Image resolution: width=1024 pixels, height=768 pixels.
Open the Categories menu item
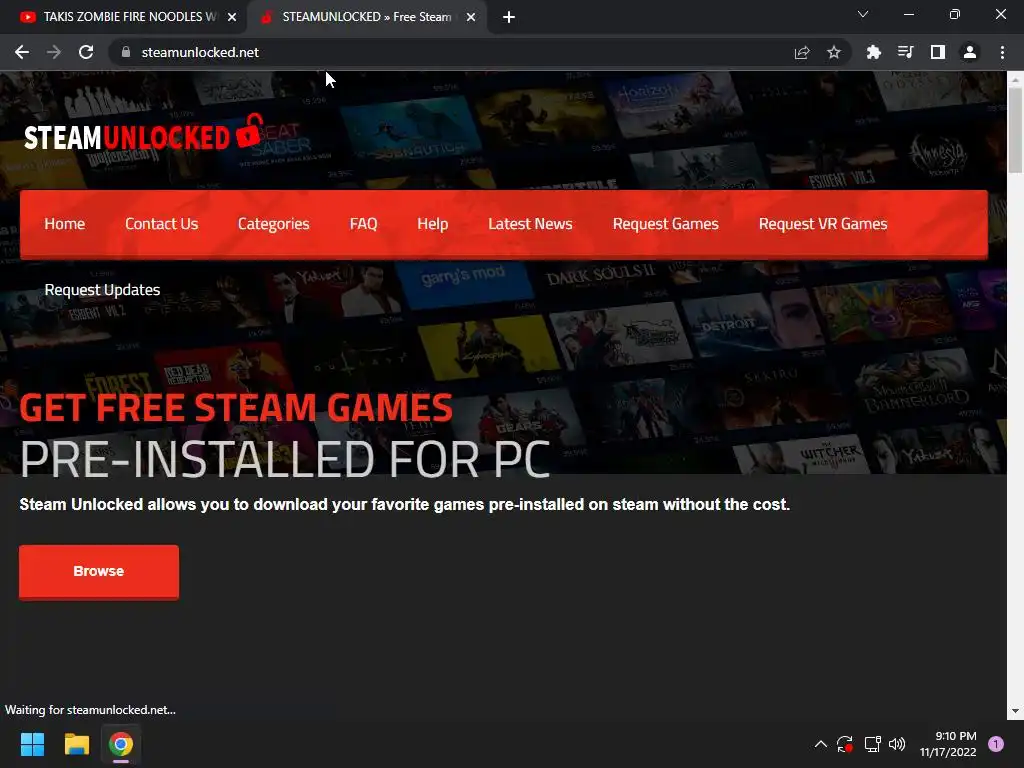[274, 224]
